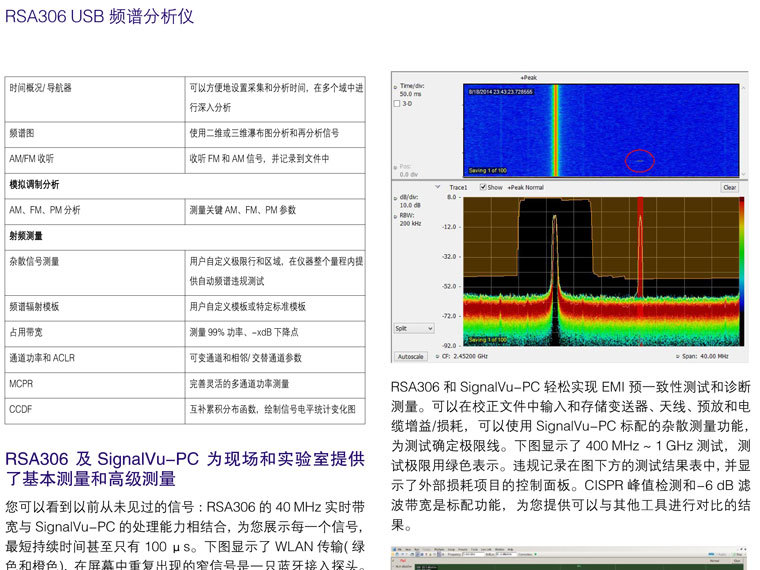Screen dimensions: 760x570
Task: Click the 占用带宽 table cell
Action: click(x=95, y=334)
